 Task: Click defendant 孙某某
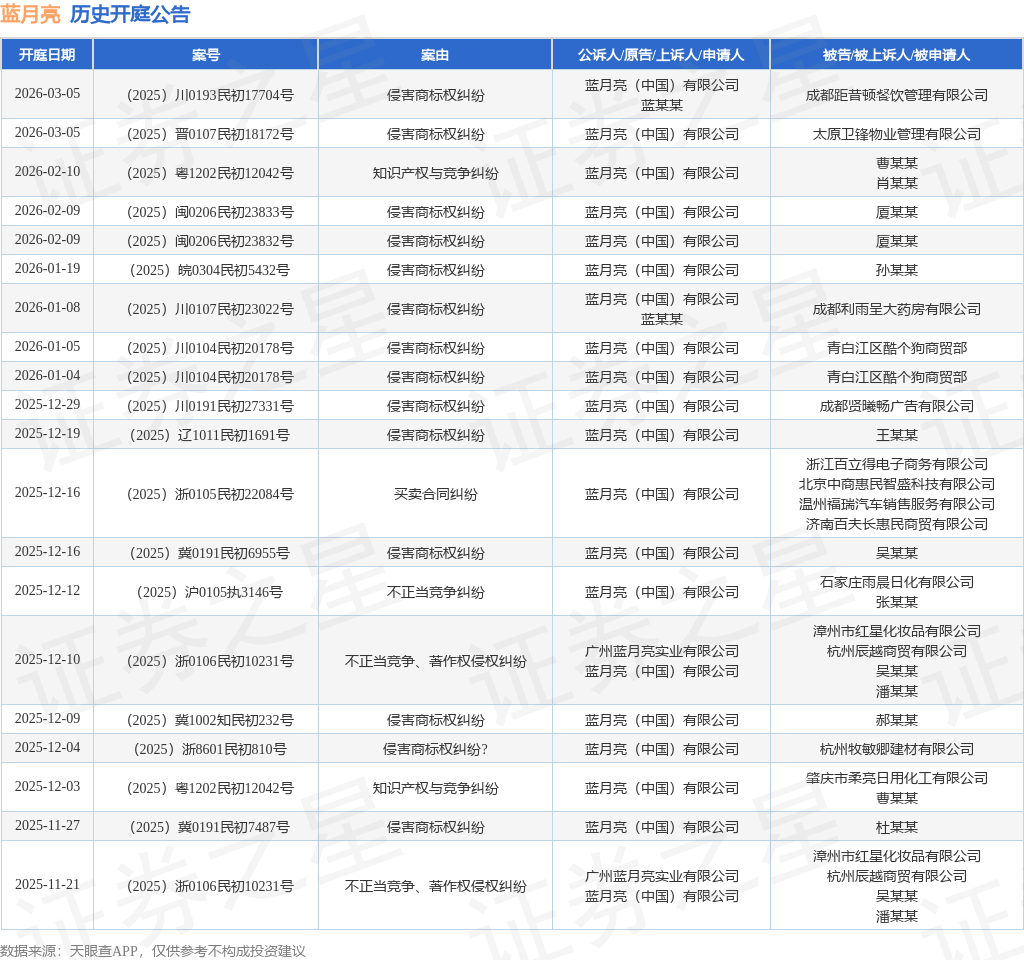coord(896,270)
